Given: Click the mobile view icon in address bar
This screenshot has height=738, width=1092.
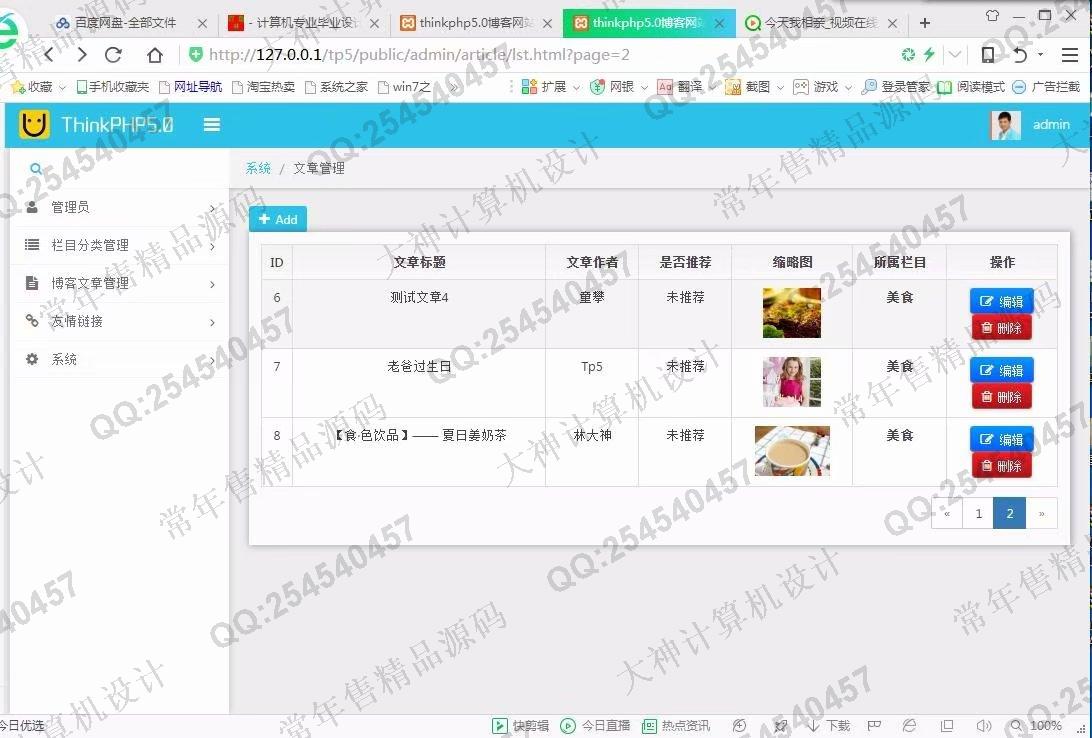Looking at the screenshot, I should tap(988, 54).
